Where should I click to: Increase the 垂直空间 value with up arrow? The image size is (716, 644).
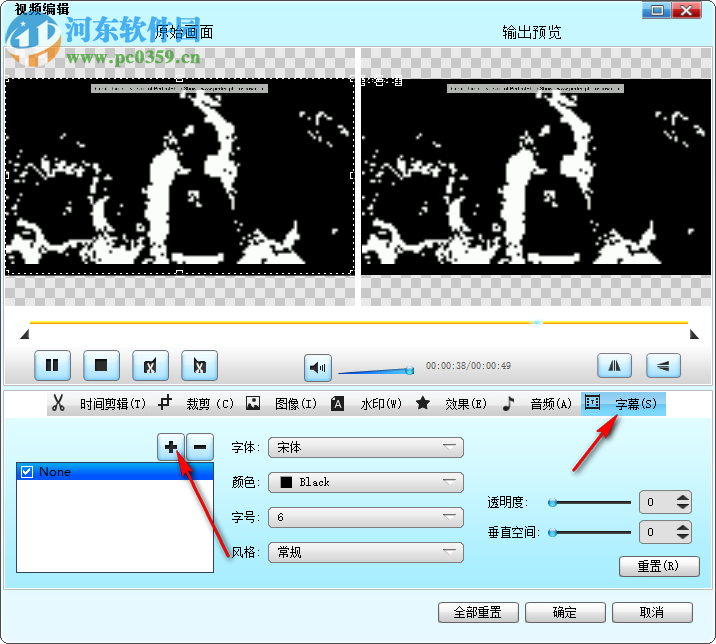point(683,528)
